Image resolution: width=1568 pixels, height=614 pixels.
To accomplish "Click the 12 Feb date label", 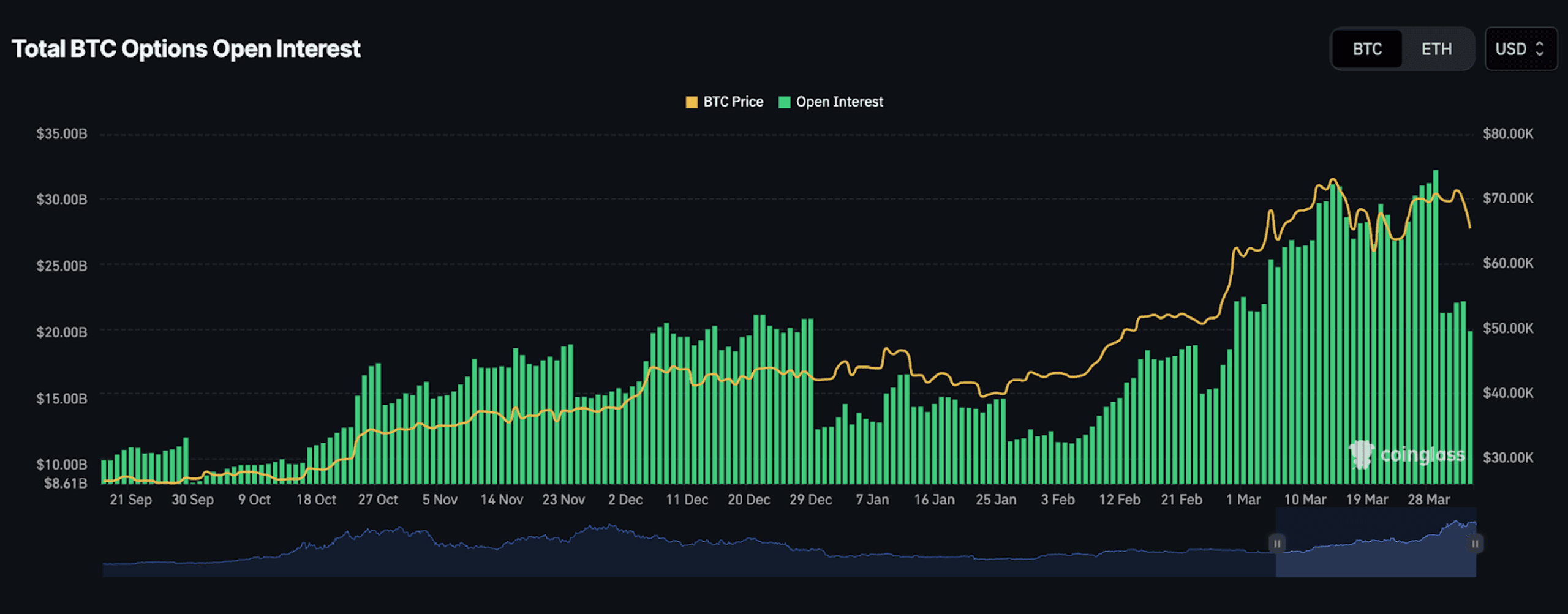I will (1120, 500).
